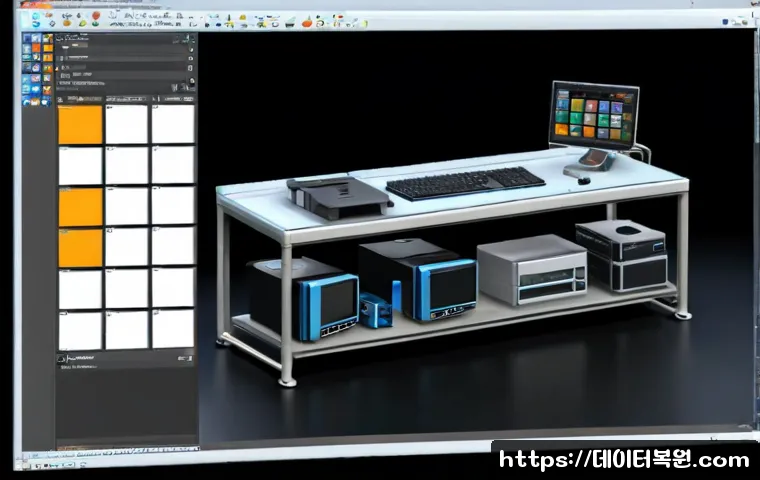The height and width of the screenshot is (480, 760).
Task: Select the white thumbnail at grid's bottom-left corner
Action: pyautogui.click(x=80, y=331)
